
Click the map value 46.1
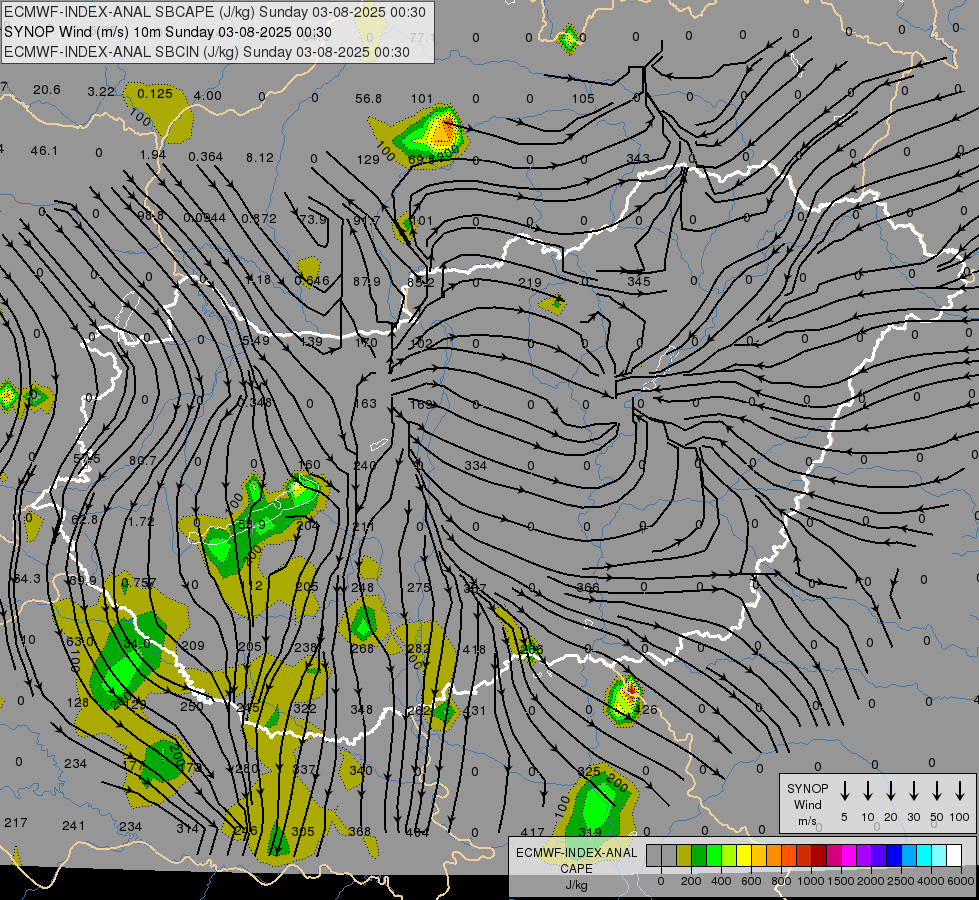point(44,151)
